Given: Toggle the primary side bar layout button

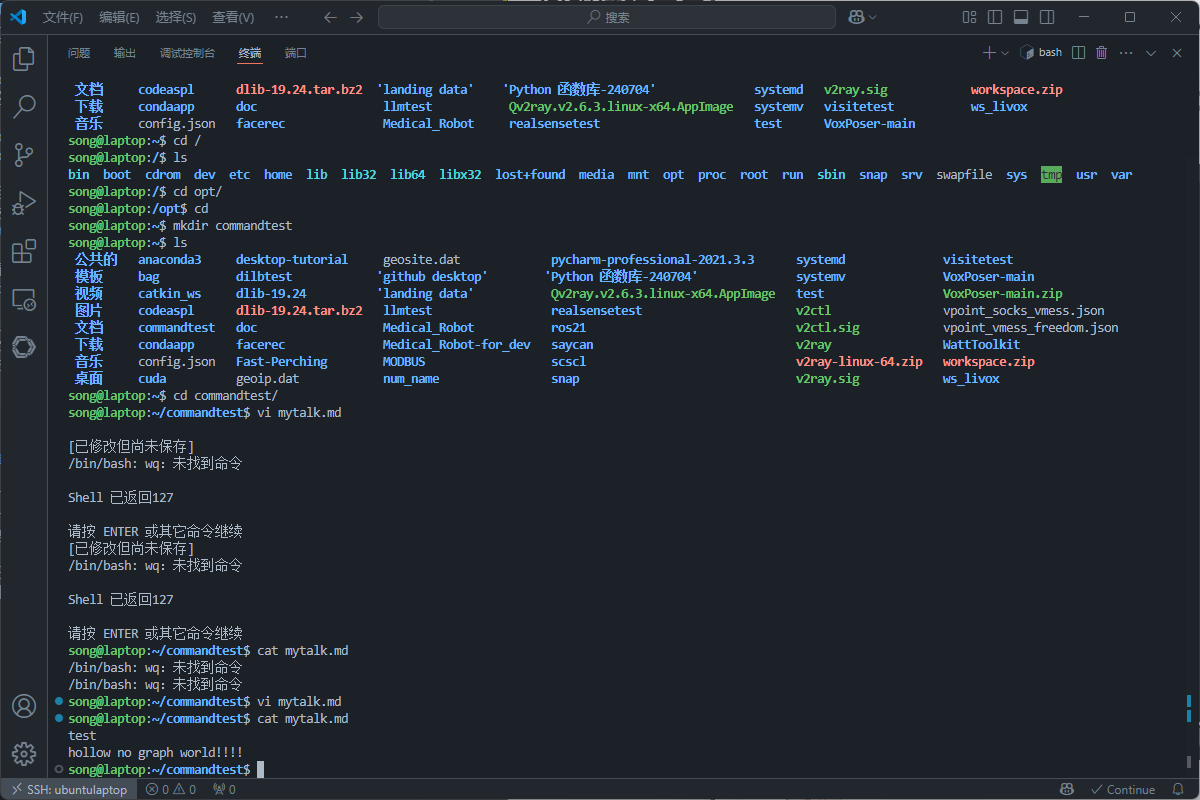Looking at the screenshot, I should click(x=994, y=17).
